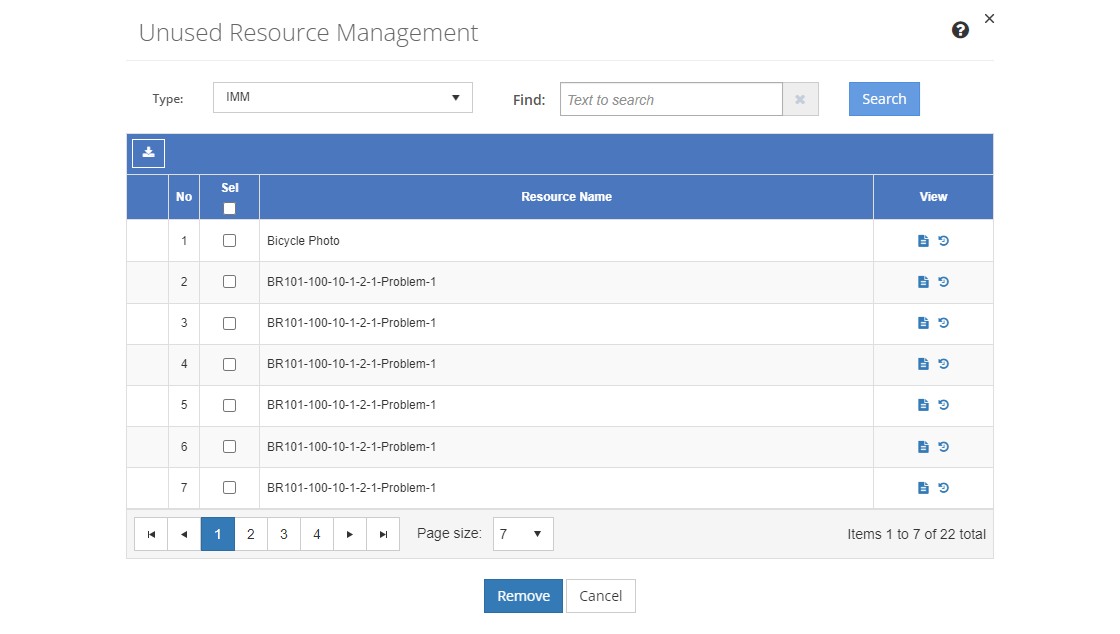Check the box for row 4
This screenshot has width=1120, height=634.
coord(229,364)
